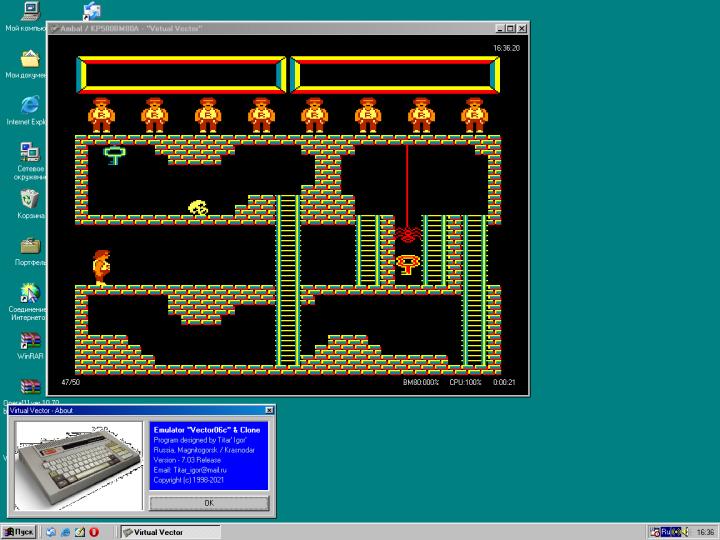Click the Russia, Magnitogorsk / Krasnodar line
This screenshot has height=540, width=720.
204,450
